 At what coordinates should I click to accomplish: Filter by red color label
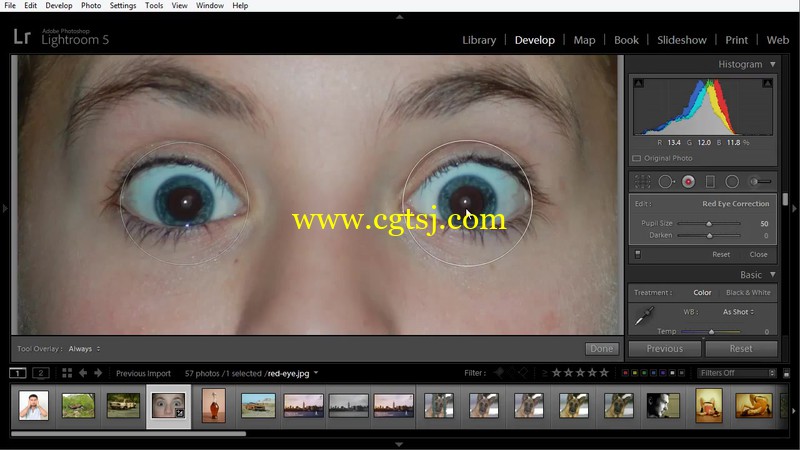[625, 373]
